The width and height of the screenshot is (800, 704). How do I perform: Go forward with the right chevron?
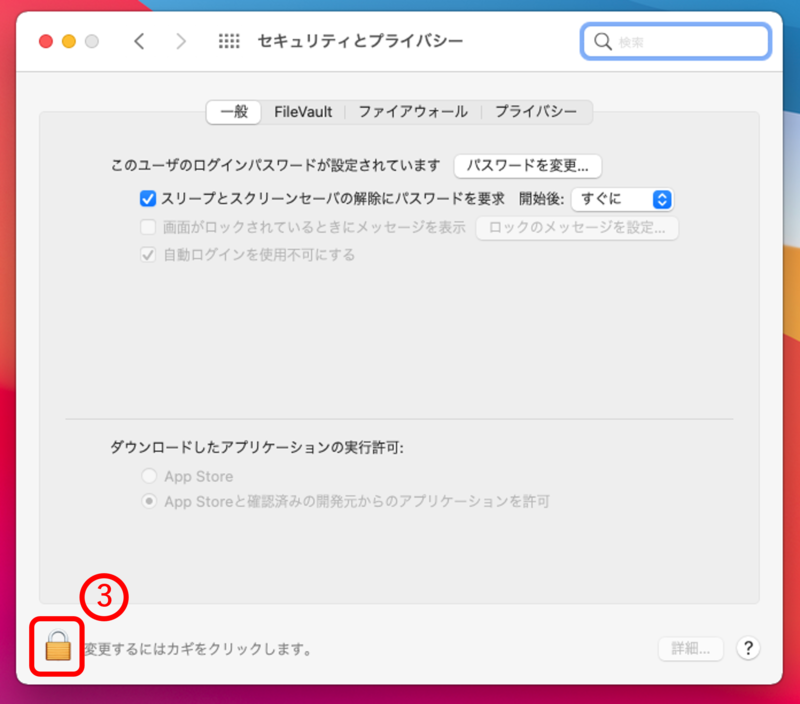coord(181,41)
